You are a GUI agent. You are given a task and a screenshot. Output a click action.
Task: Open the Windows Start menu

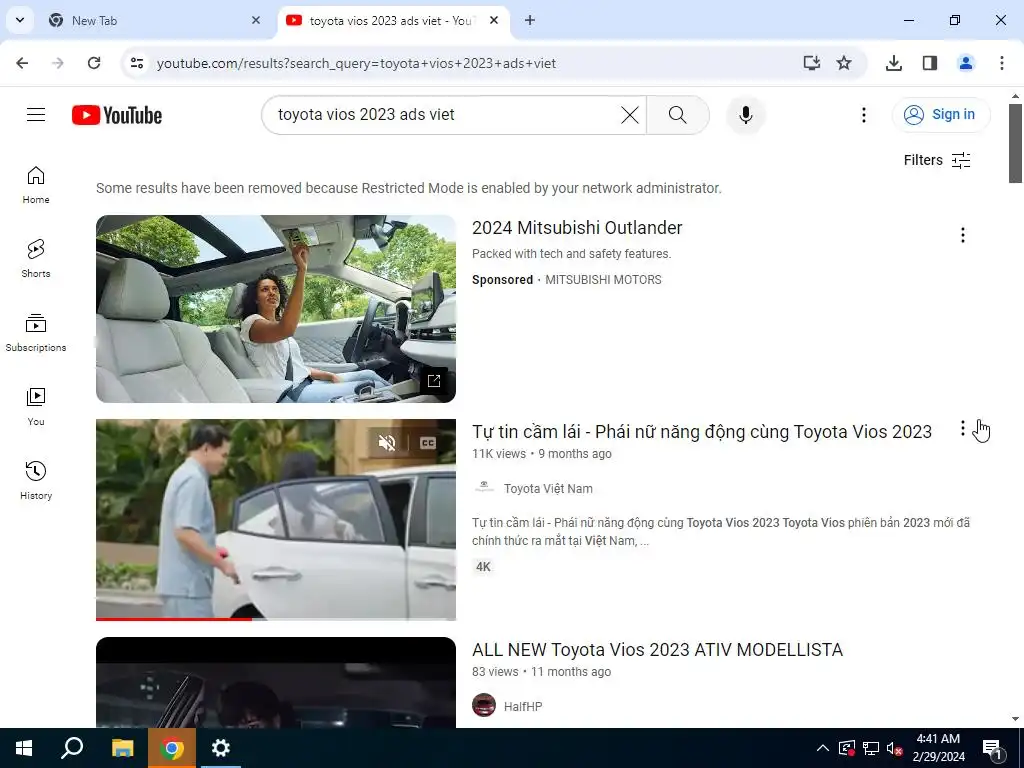(x=24, y=748)
